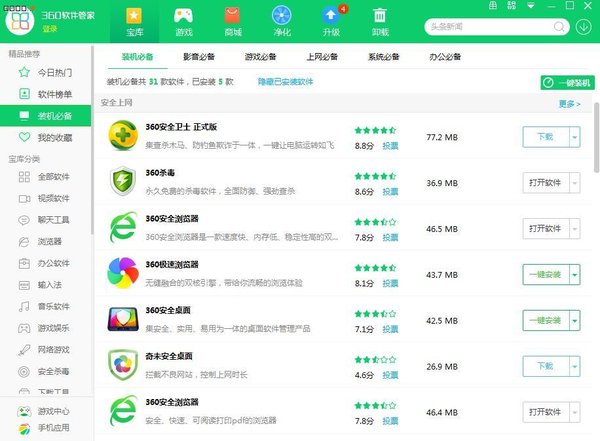Open the 聊天工具 category

click(46, 220)
